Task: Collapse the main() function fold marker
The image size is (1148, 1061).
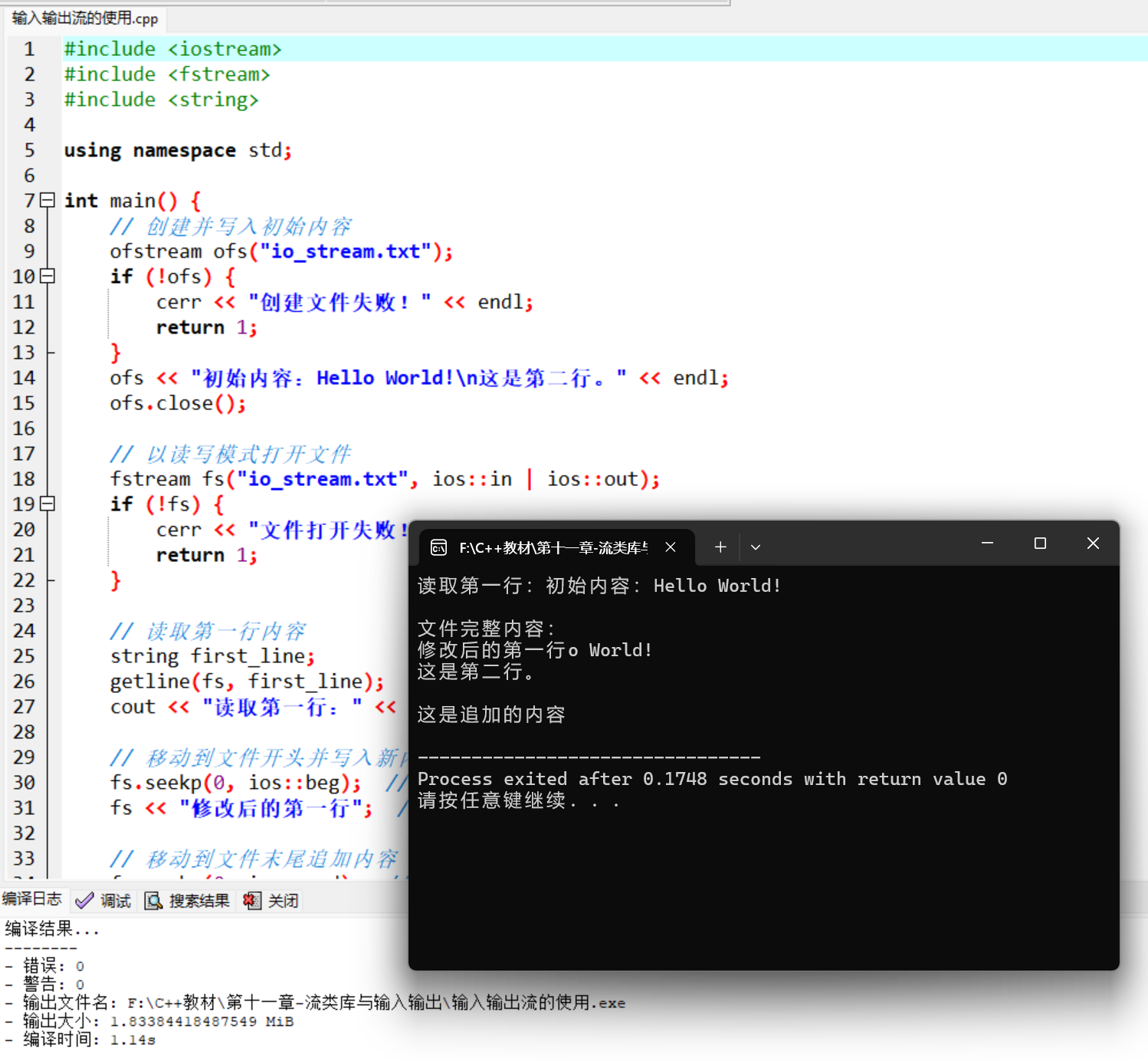Action: 48,200
